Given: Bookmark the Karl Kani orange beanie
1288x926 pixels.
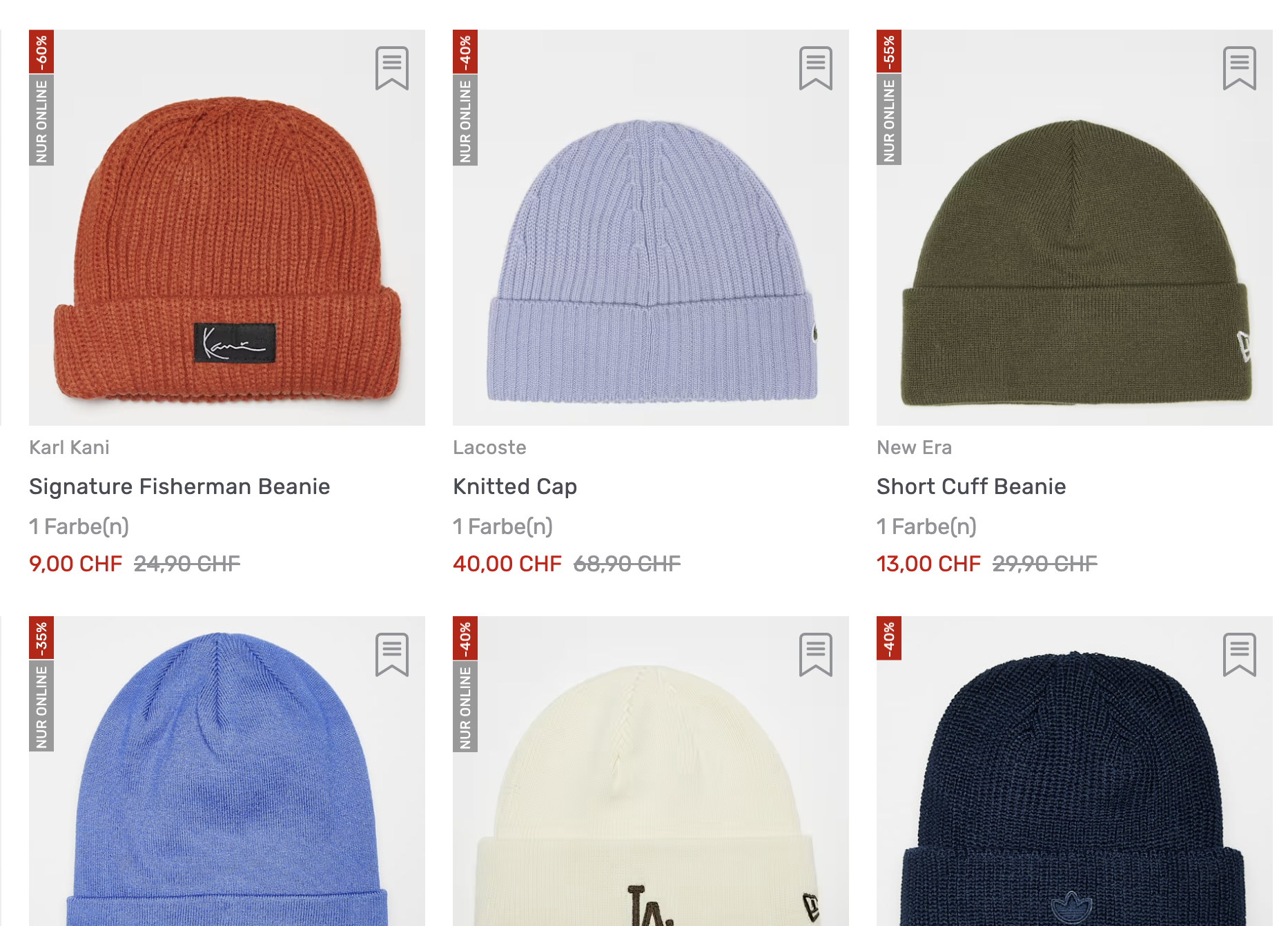Looking at the screenshot, I should coord(392,68).
